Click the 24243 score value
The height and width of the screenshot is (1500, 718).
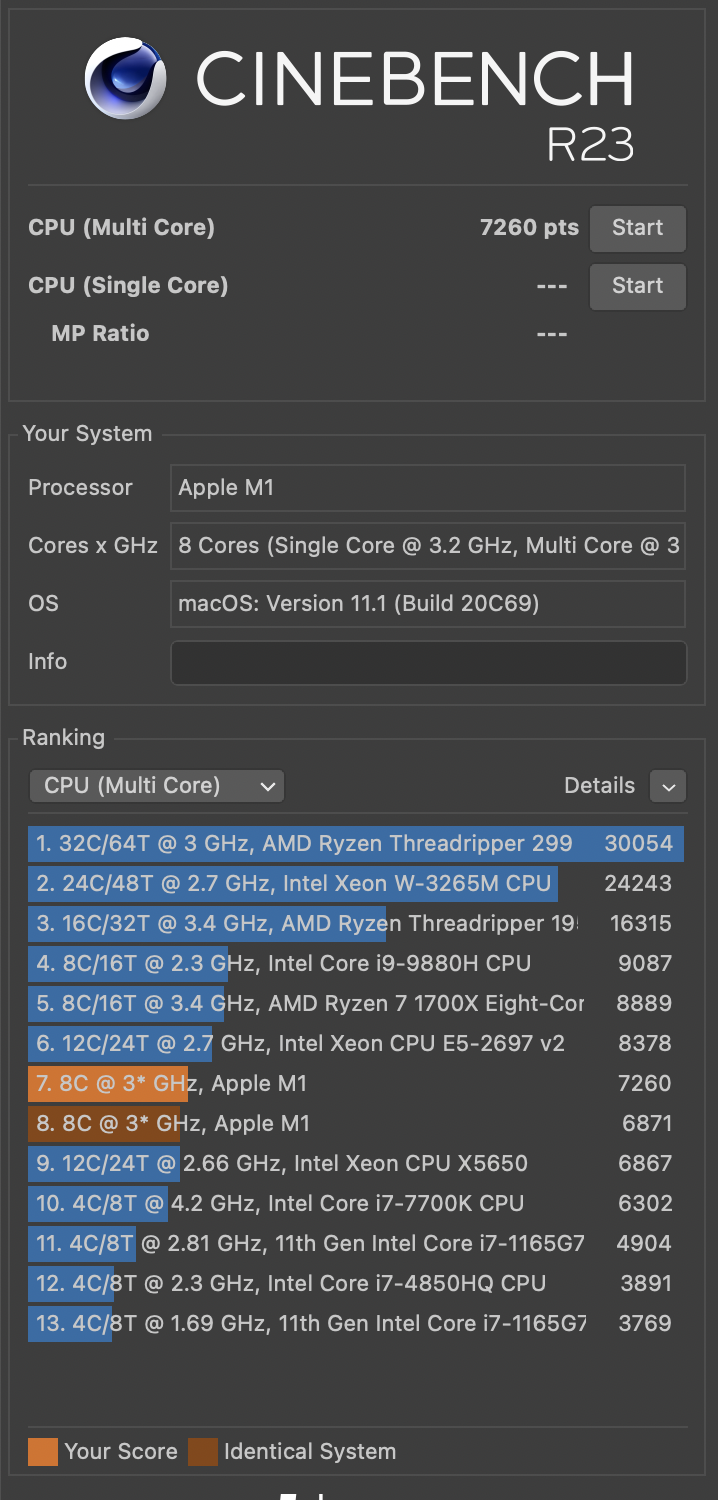639,883
